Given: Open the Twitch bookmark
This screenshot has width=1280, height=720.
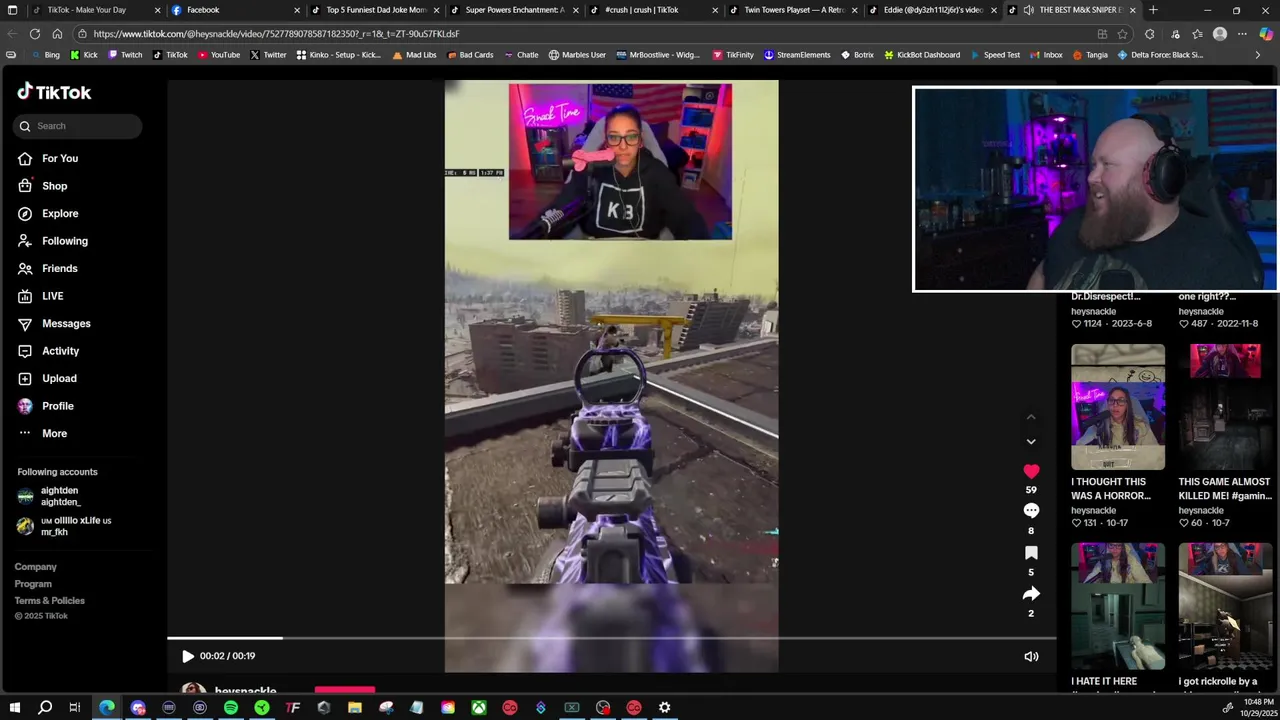Looking at the screenshot, I should point(124,55).
